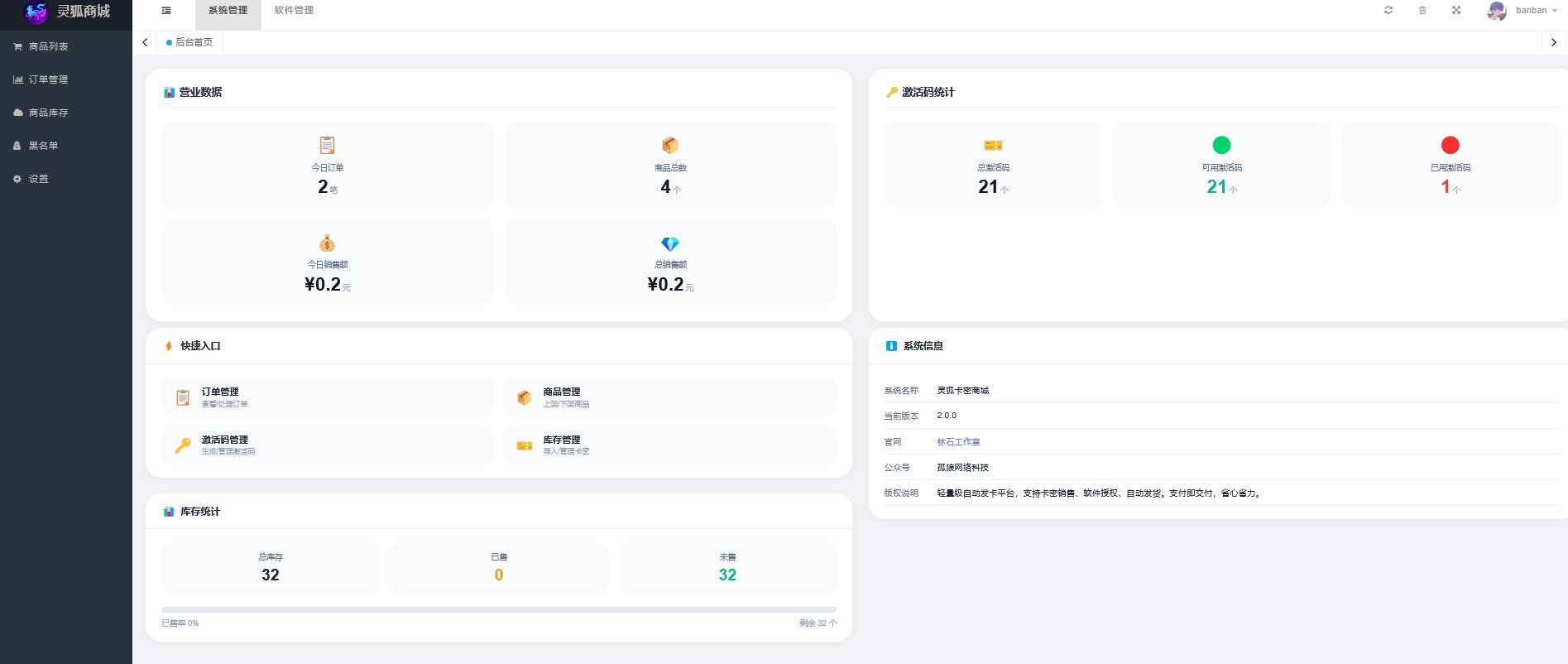Screen dimensions: 1568x664
Task: Select the 后台首页 page tab
Action: tap(190, 42)
